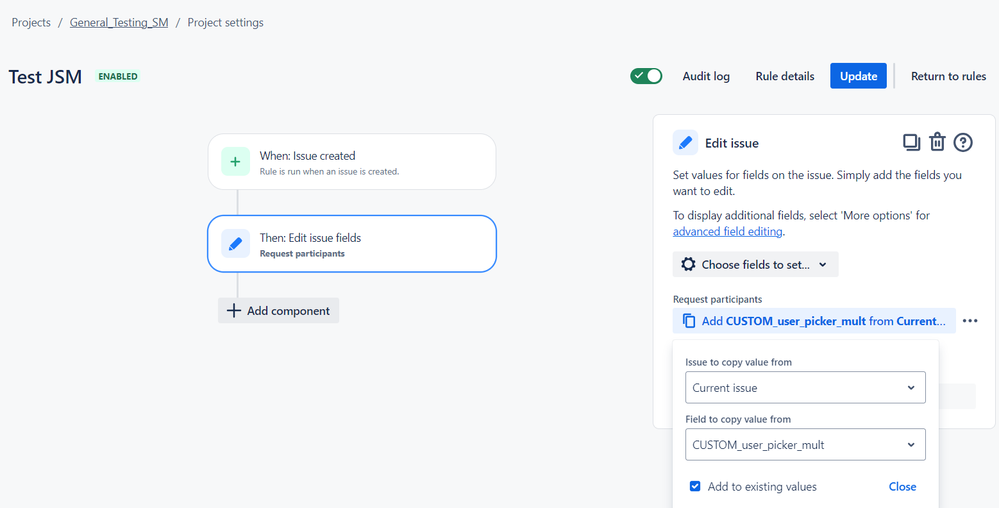Switch to Rule details
The height and width of the screenshot is (508, 999).
[784, 76]
